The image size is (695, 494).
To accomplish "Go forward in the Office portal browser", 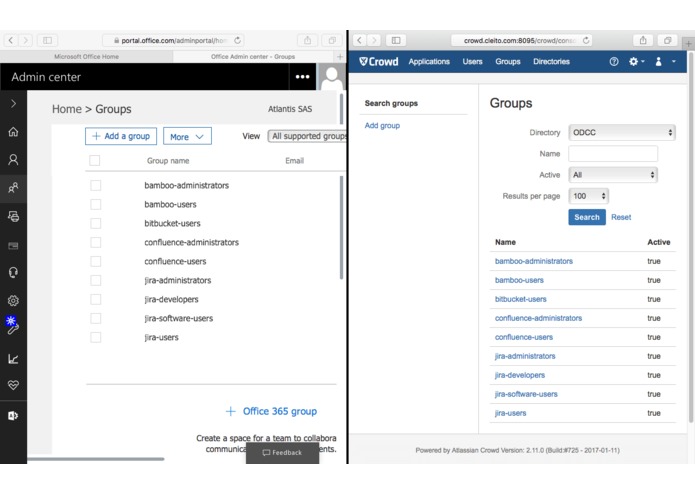I will click(26, 40).
